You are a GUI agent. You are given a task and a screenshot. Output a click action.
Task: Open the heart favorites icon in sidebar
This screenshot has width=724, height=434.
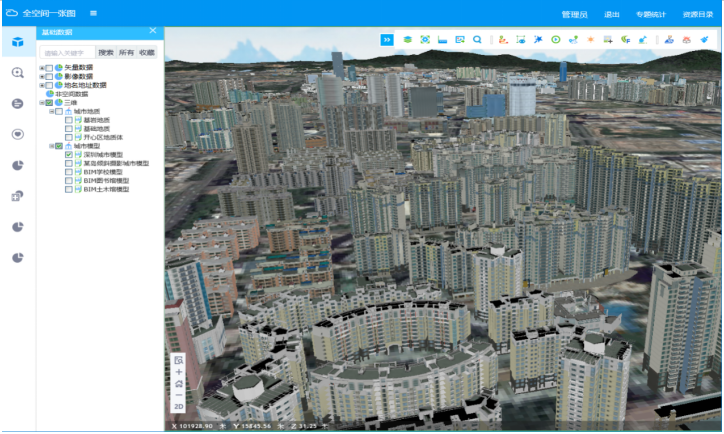pos(18,134)
